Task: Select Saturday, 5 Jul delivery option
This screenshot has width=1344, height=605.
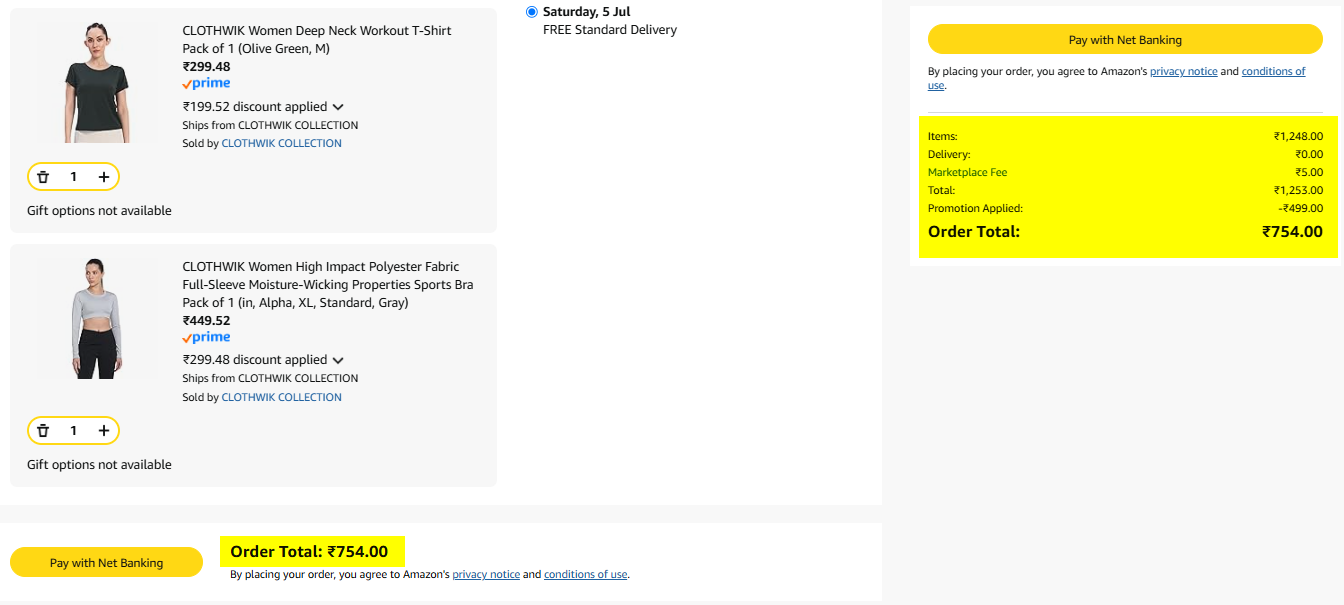Action: [x=532, y=12]
